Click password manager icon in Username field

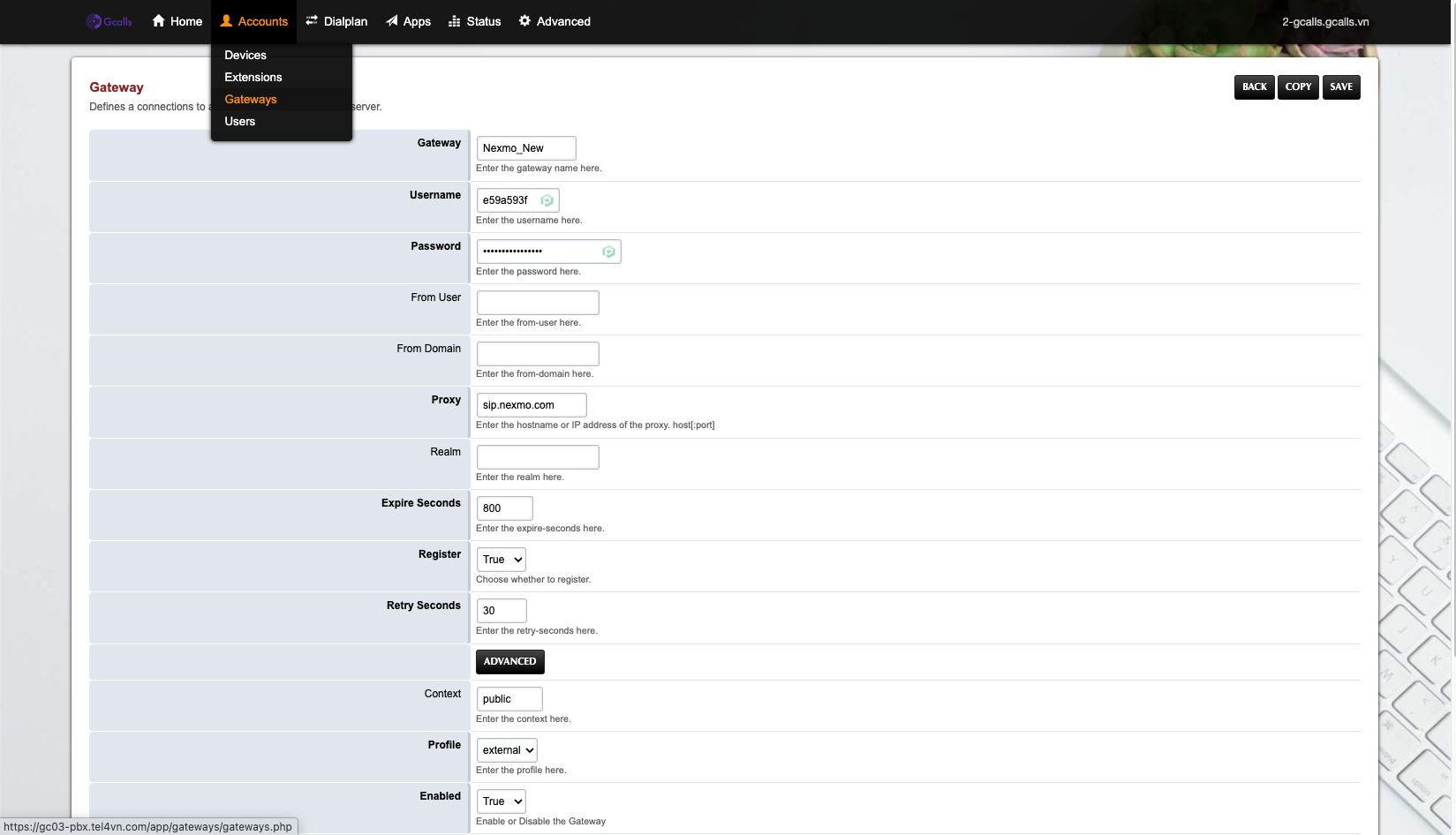(x=547, y=200)
